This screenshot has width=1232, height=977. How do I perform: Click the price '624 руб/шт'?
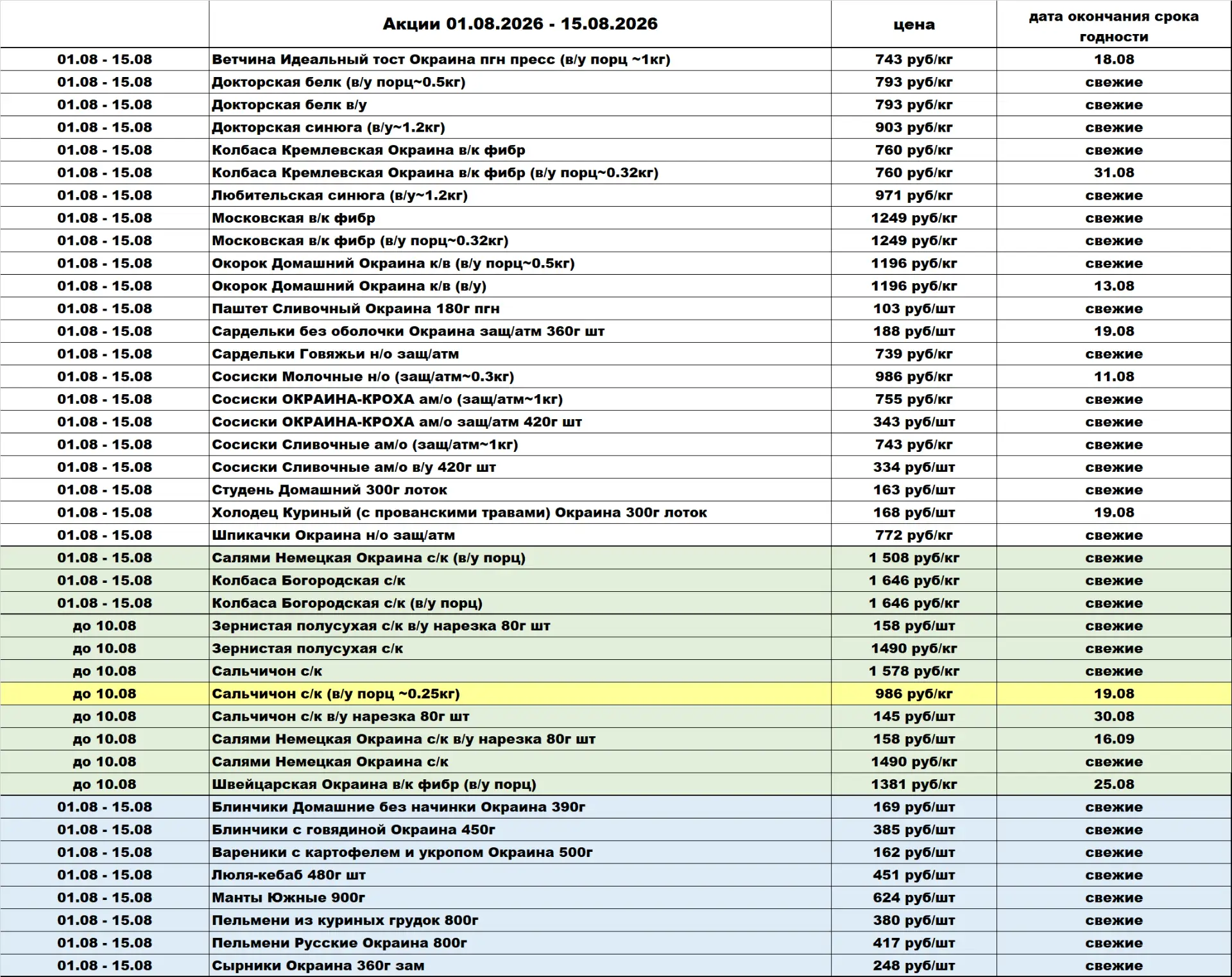914,897
